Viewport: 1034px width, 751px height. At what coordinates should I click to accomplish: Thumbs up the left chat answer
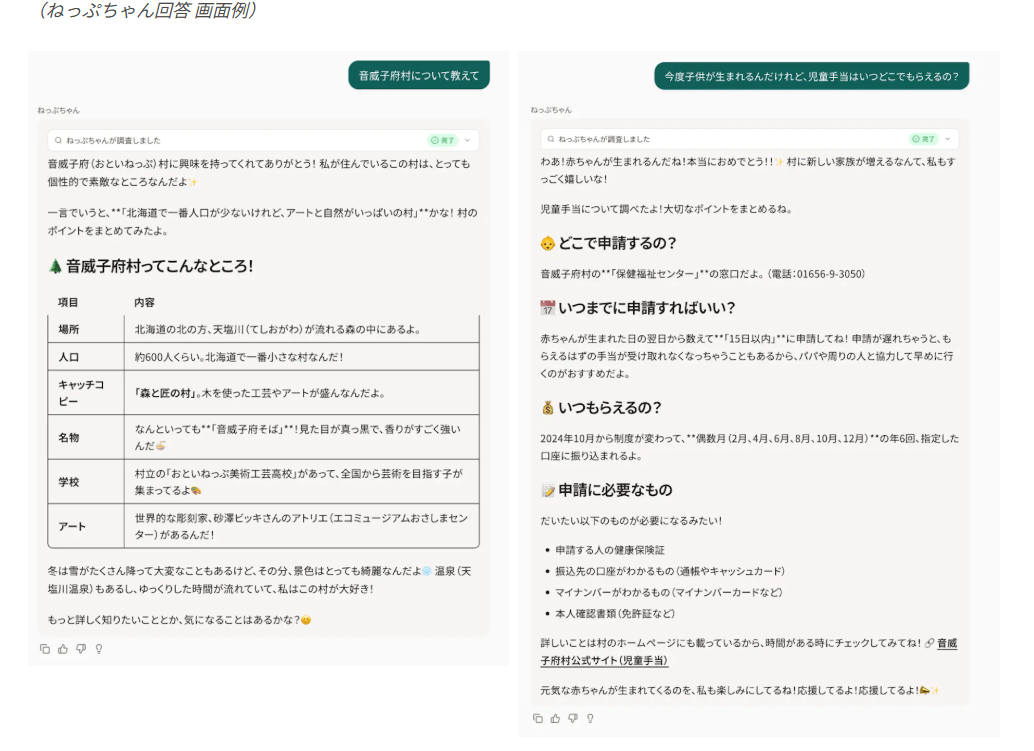(x=63, y=649)
